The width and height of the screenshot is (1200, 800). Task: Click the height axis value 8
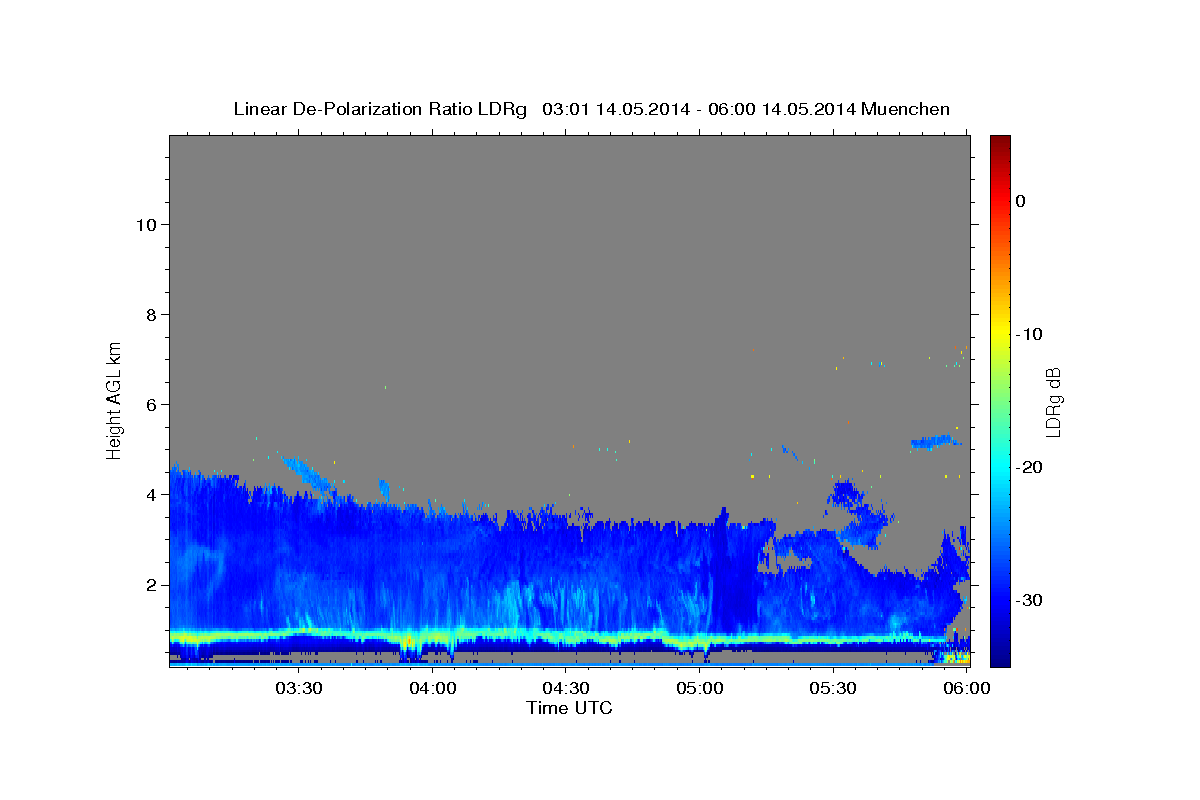click(x=152, y=315)
